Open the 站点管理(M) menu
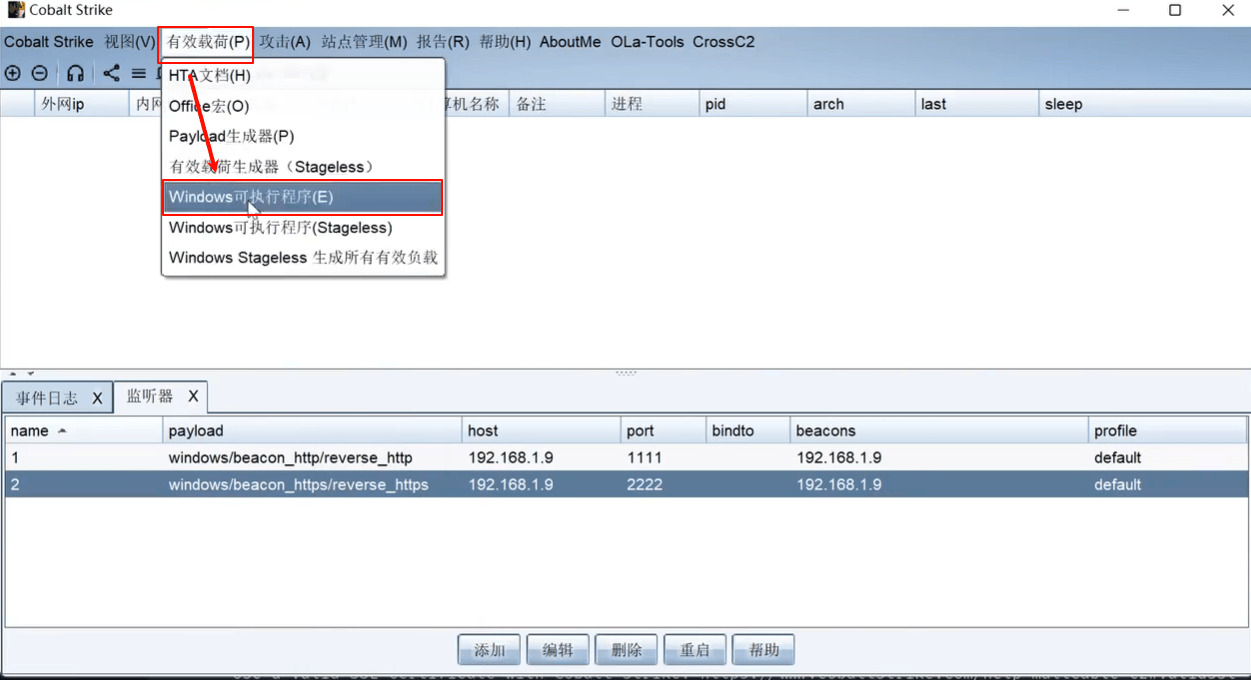This screenshot has width=1251, height=680. tap(364, 42)
